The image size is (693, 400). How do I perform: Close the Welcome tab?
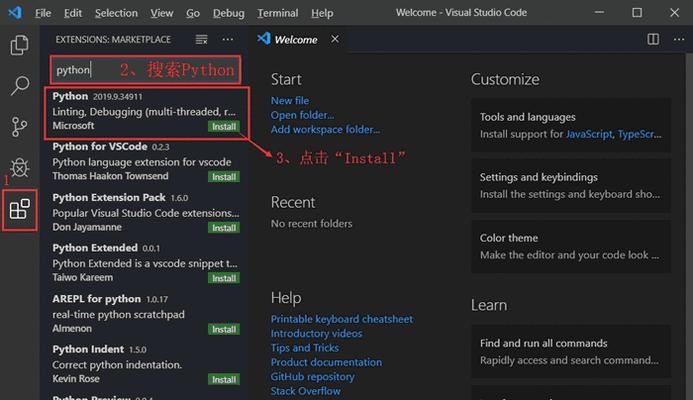point(335,39)
